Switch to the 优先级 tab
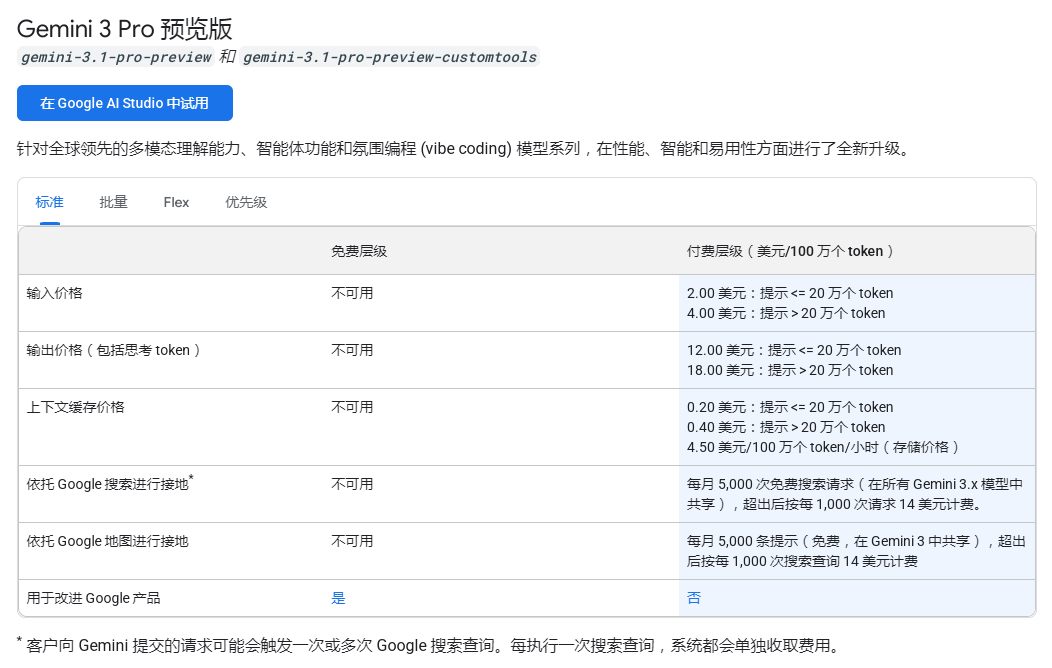 point(246,202)
